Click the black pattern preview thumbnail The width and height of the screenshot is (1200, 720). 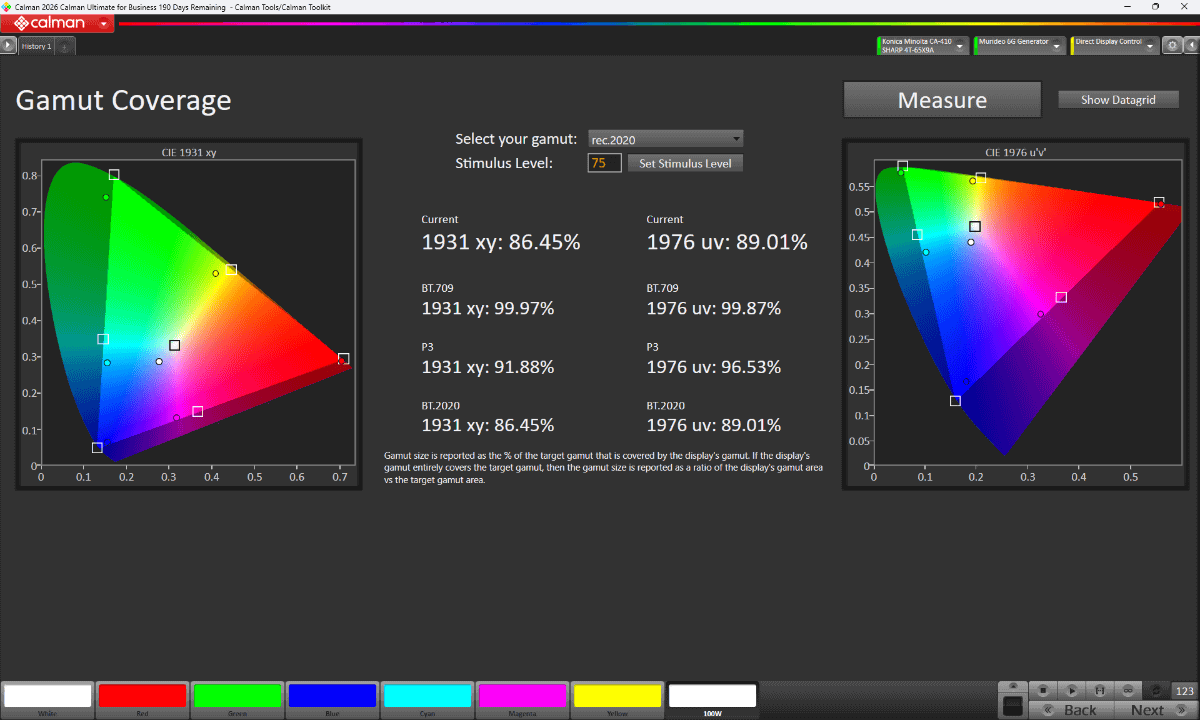pyautogui.click(x=1013, y=705)
